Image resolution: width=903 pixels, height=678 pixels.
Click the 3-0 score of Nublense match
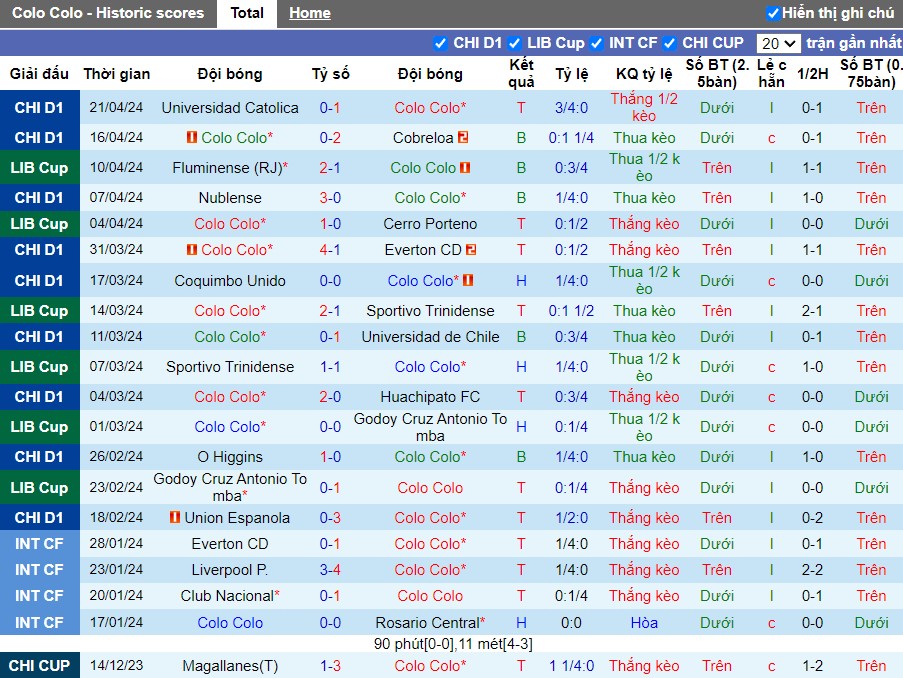[330, 198]
